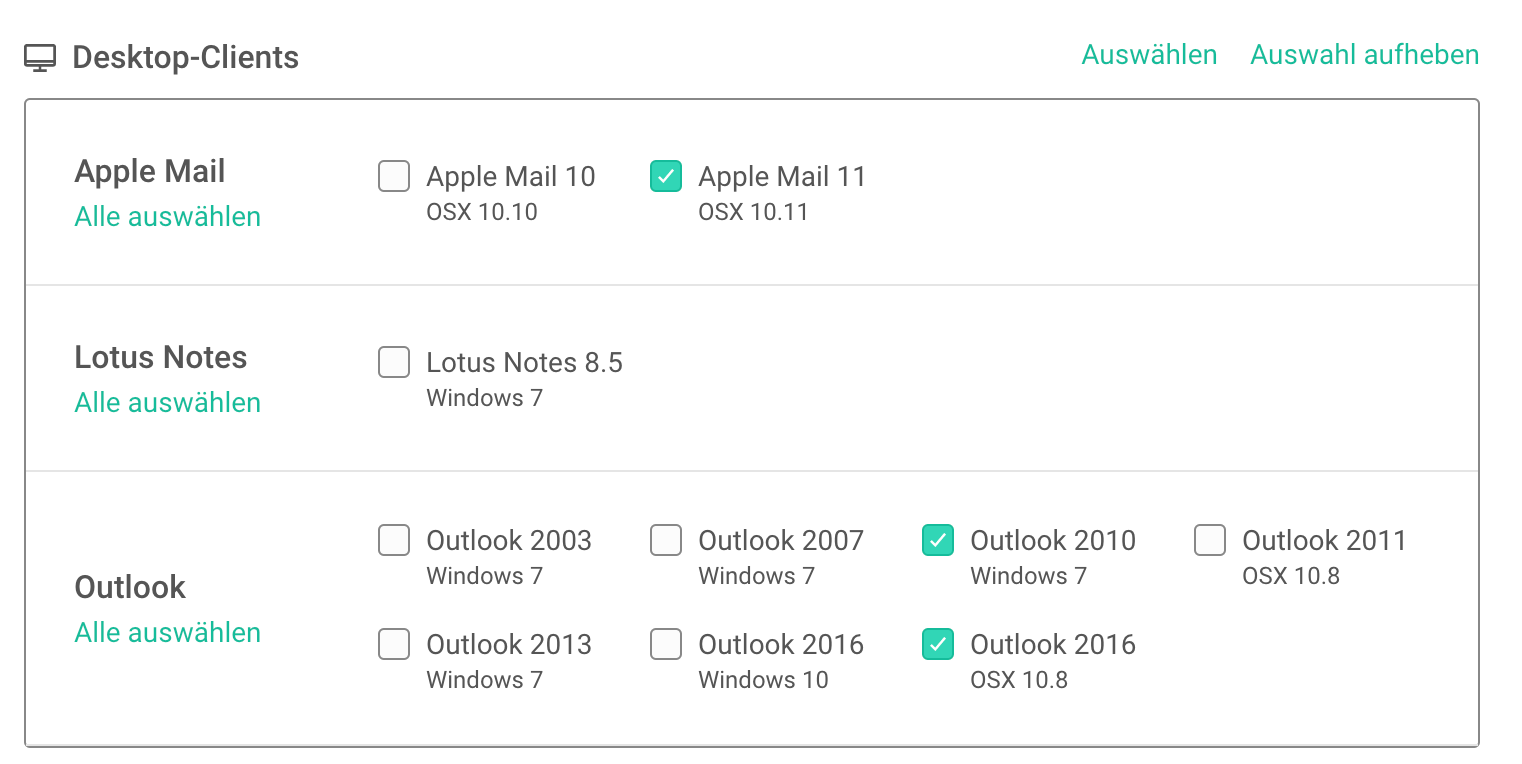This screenshot has height=764, width=1522.
Task: Click the Outlook 2010 label
Action: click(1053, 541)
